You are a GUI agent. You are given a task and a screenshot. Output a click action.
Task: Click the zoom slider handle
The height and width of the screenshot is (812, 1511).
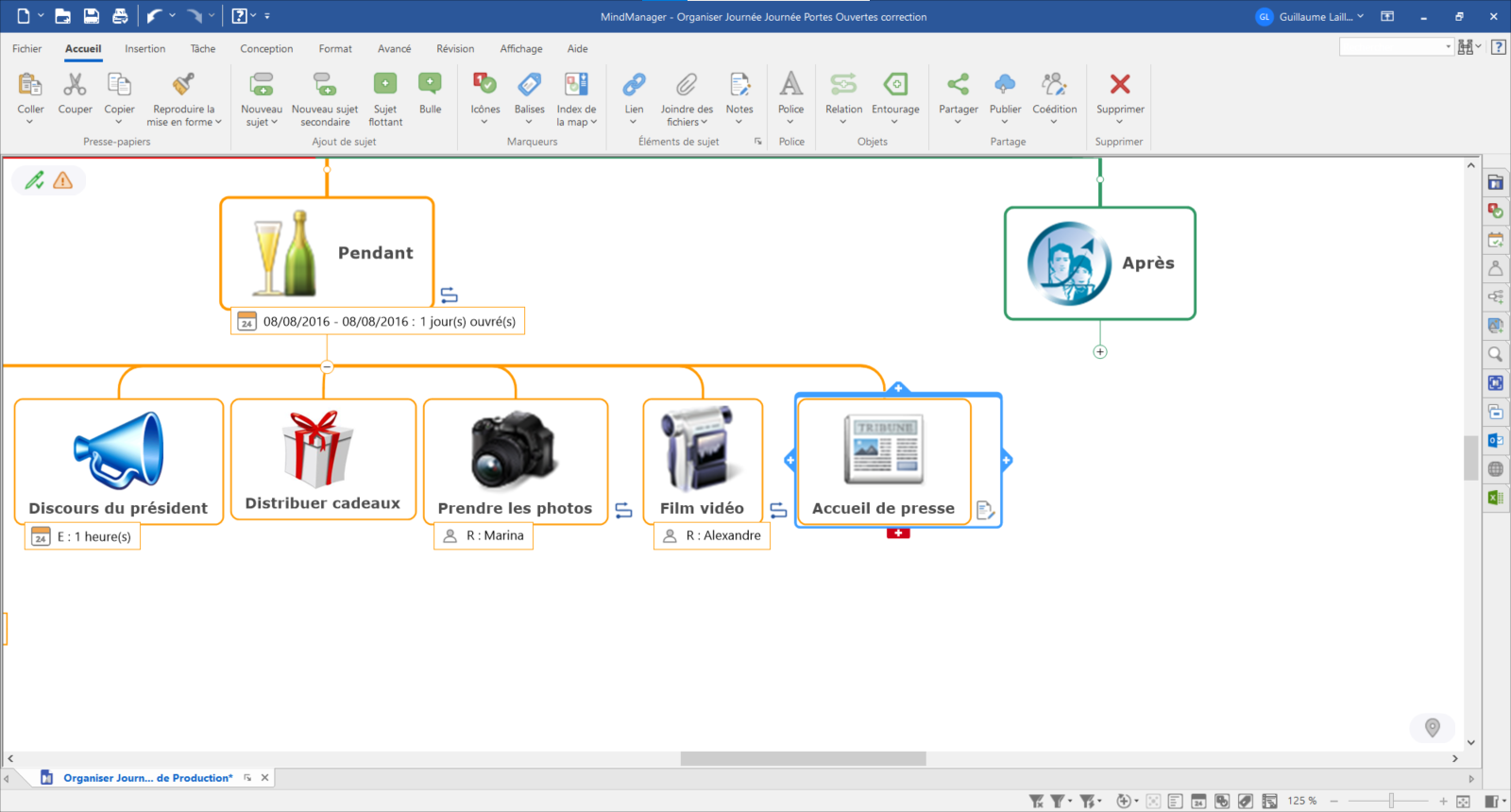(x=1391, y=802)
